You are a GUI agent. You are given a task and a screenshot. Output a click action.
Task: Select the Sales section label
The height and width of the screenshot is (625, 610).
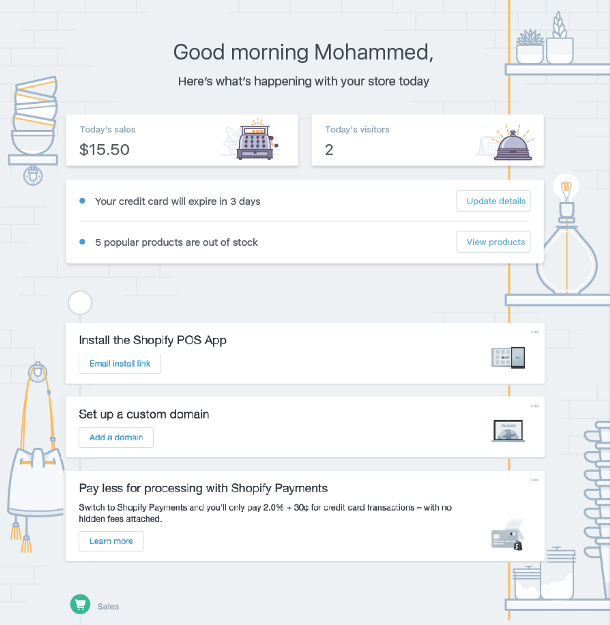pos(108,606)
